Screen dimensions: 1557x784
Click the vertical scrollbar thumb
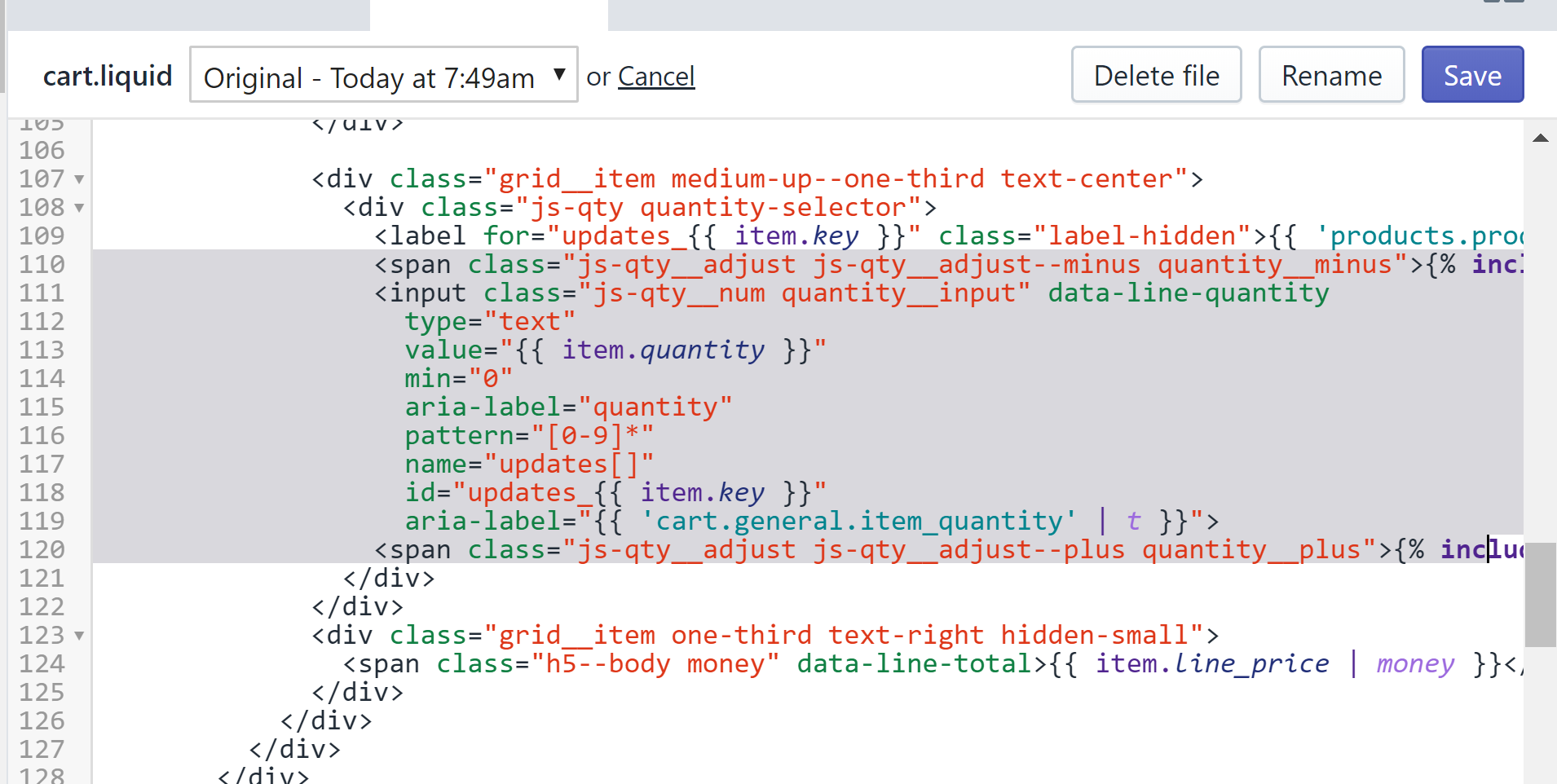click(x=1540, y=594)
